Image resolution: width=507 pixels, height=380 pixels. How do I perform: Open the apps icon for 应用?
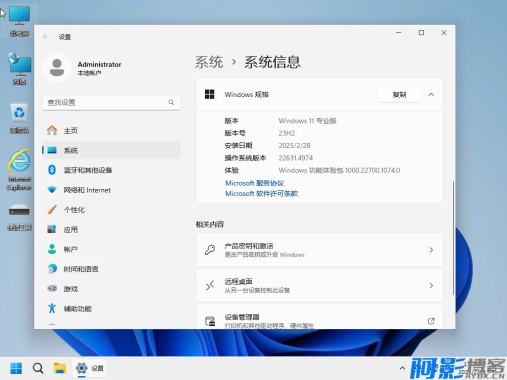(x=52, y=229)
